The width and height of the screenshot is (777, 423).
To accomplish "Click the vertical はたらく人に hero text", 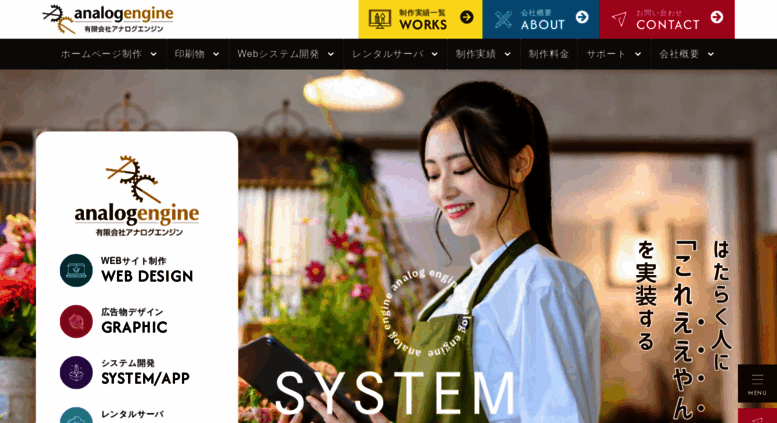I will coord(722,306).
